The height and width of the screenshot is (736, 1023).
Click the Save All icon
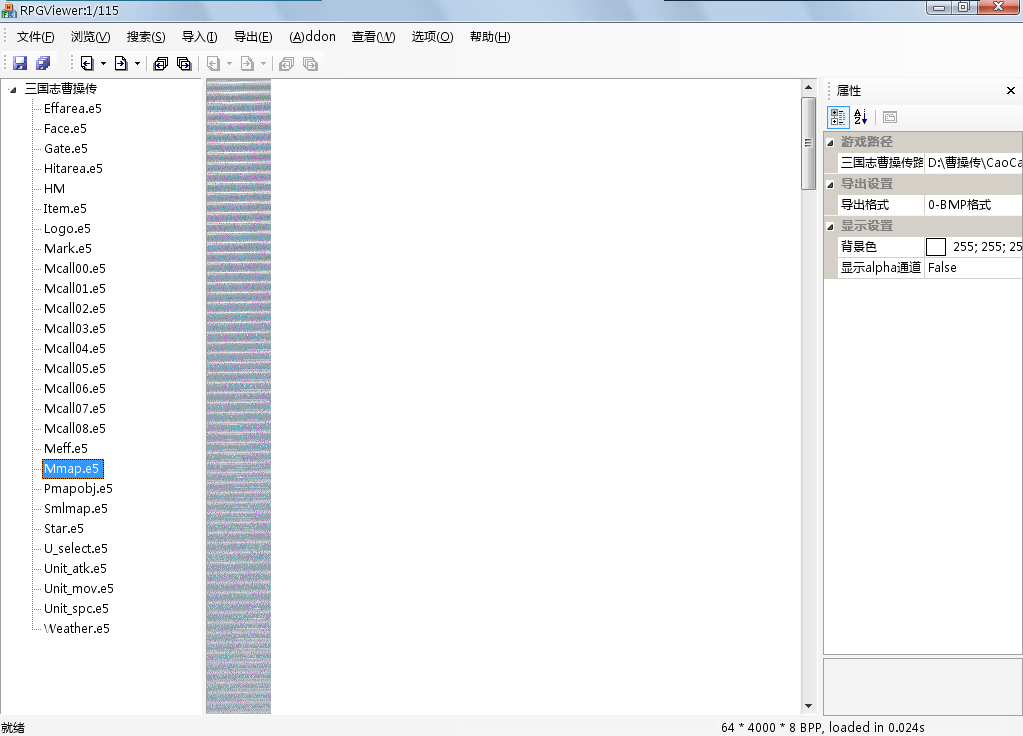click(x=43, y=63)
